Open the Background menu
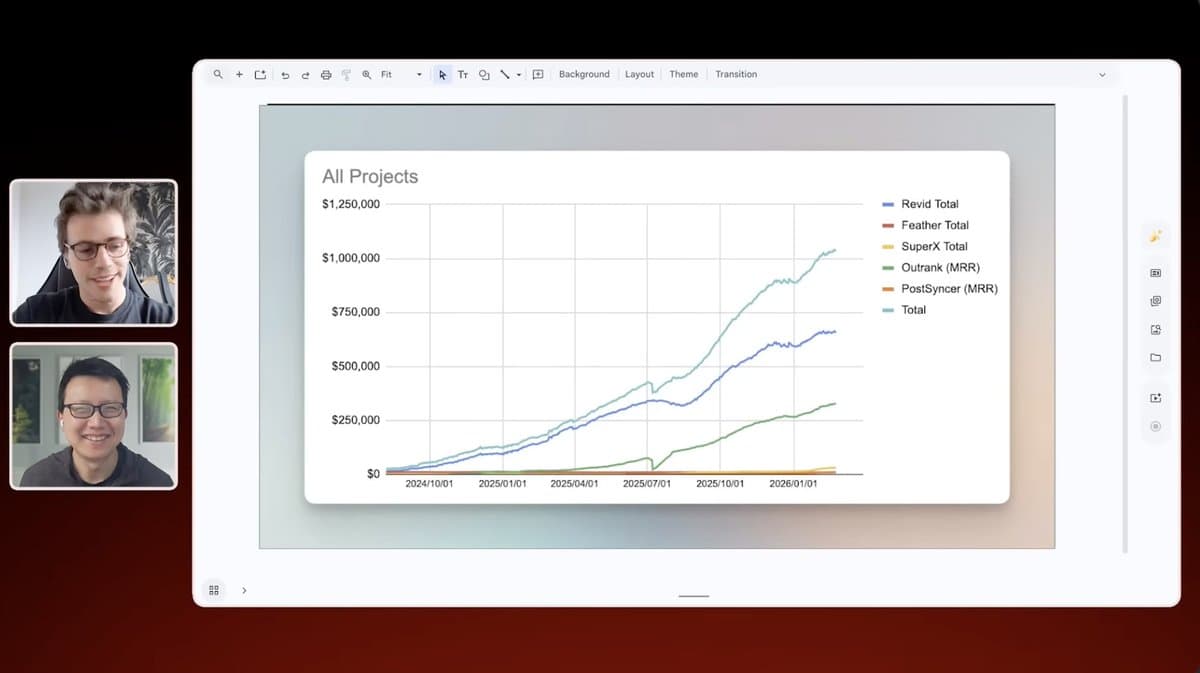The width and height of the screenshot is (1200, 673). coord(584,74)
